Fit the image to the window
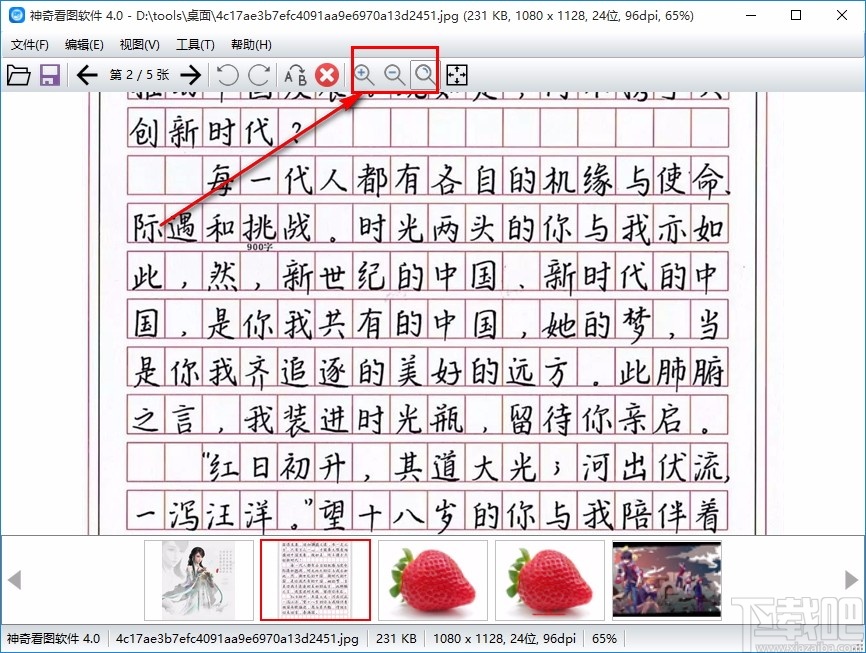Screen dimensions: 866x653 tap(456, 74)
